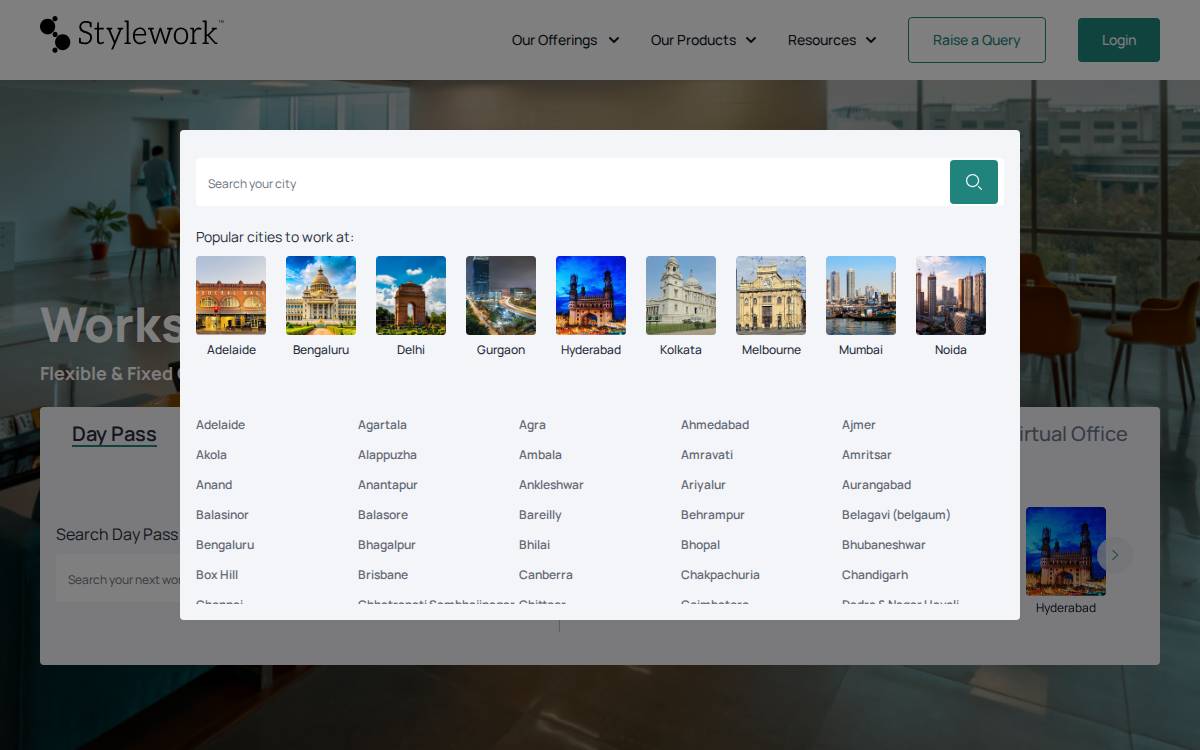Pick Belagavi (belgaum) in the city list

(896, 515)
